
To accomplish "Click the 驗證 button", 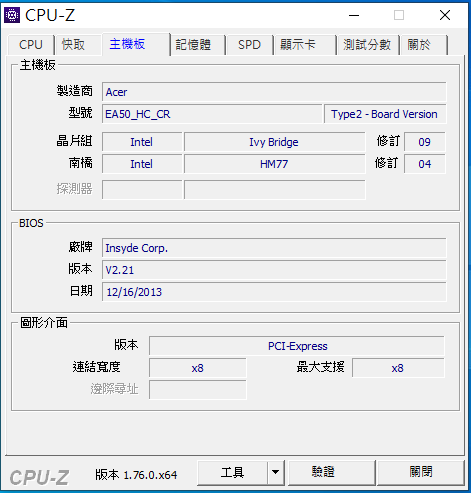I will coord(332,472).
